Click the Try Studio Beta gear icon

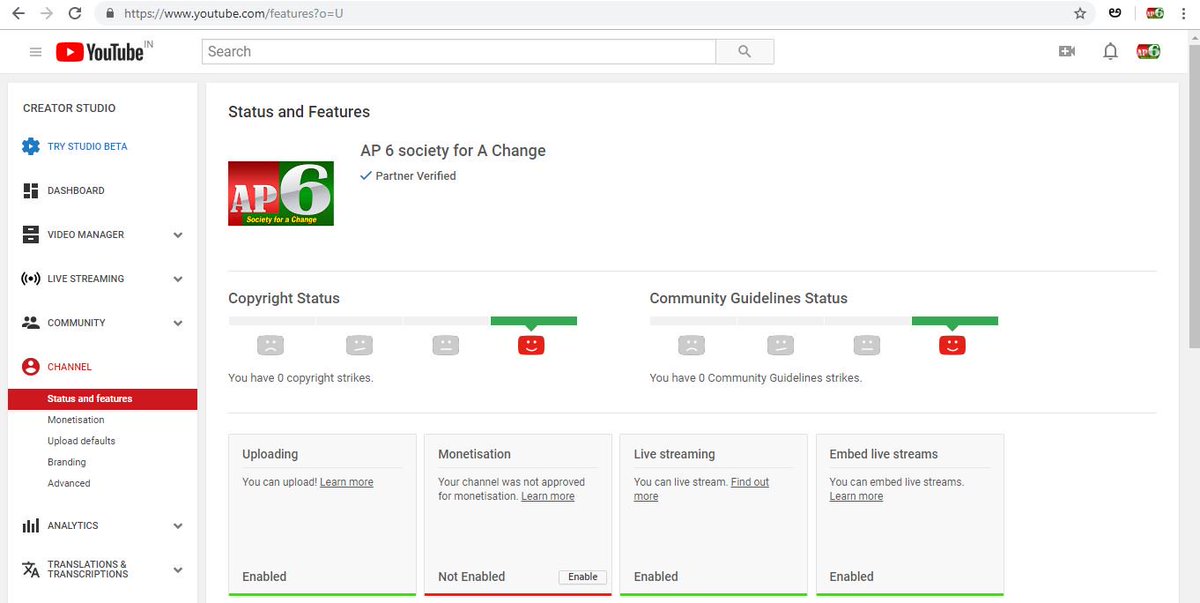31,146
